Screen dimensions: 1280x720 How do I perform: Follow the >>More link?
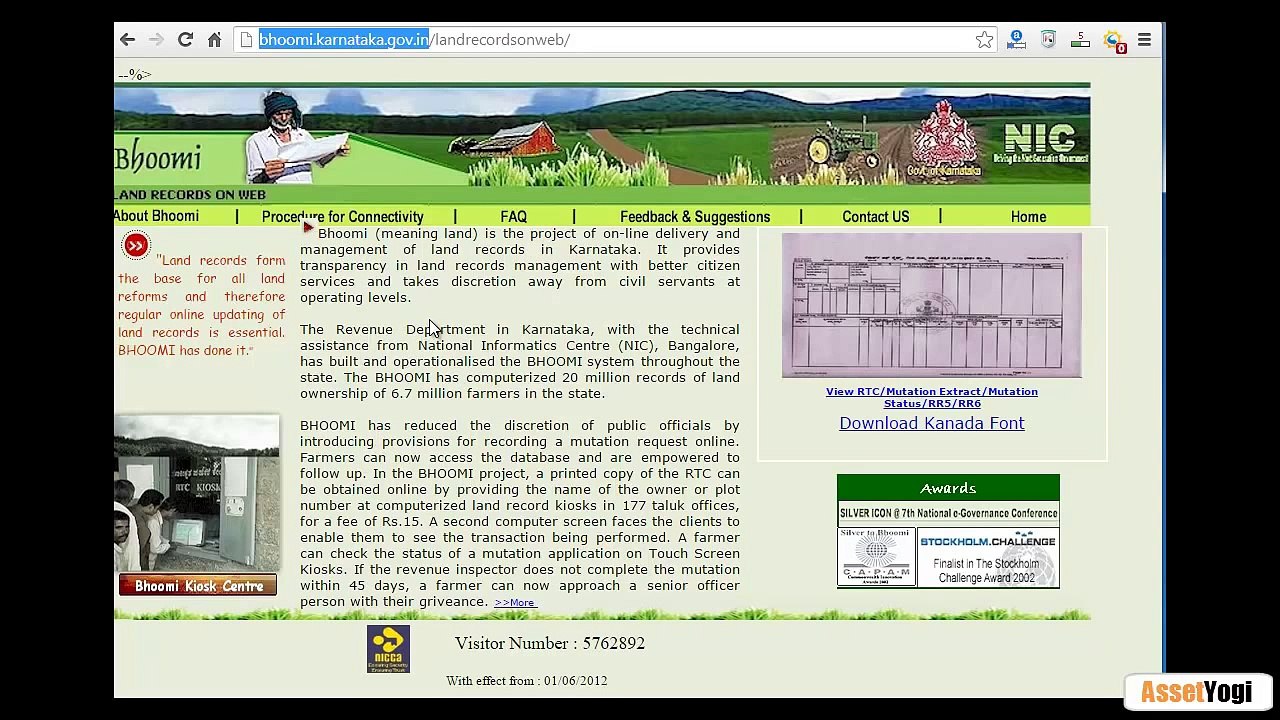(515, 602)
